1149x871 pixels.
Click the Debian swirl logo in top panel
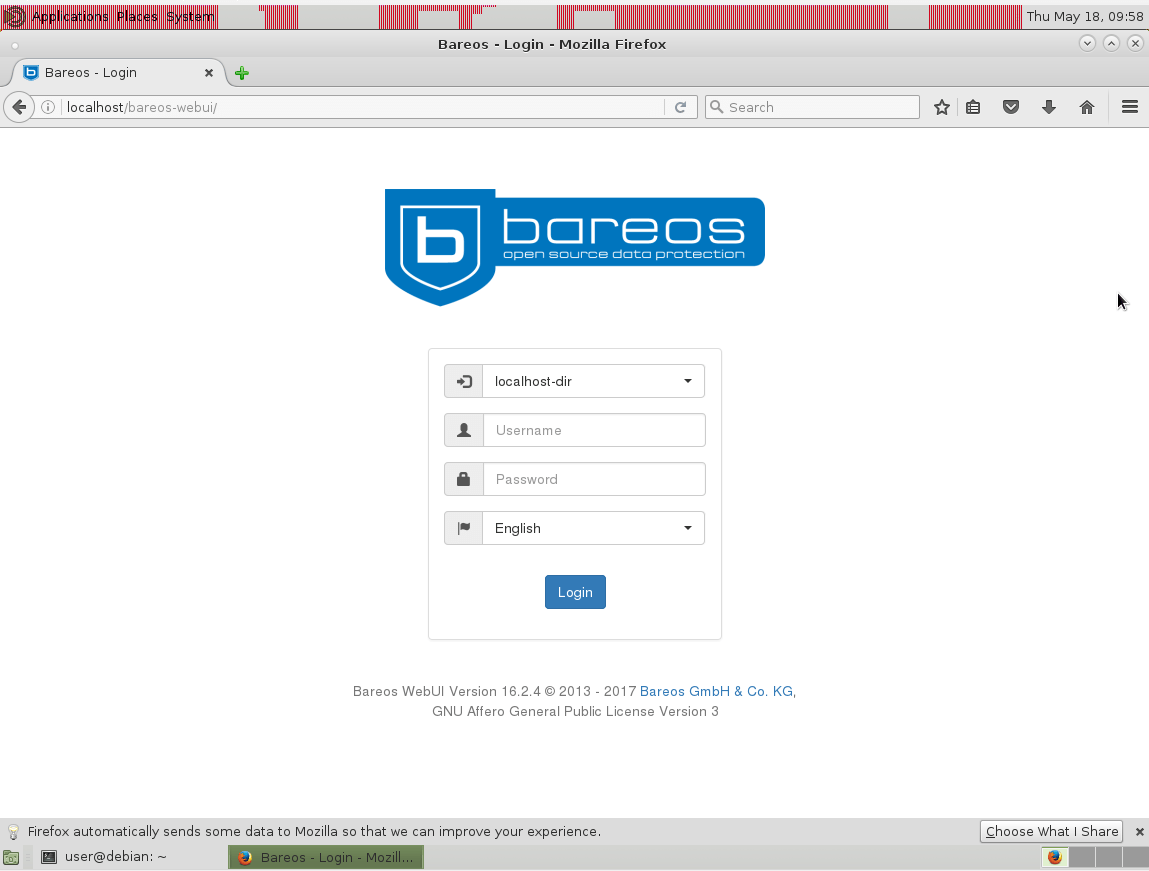[15, 16]
